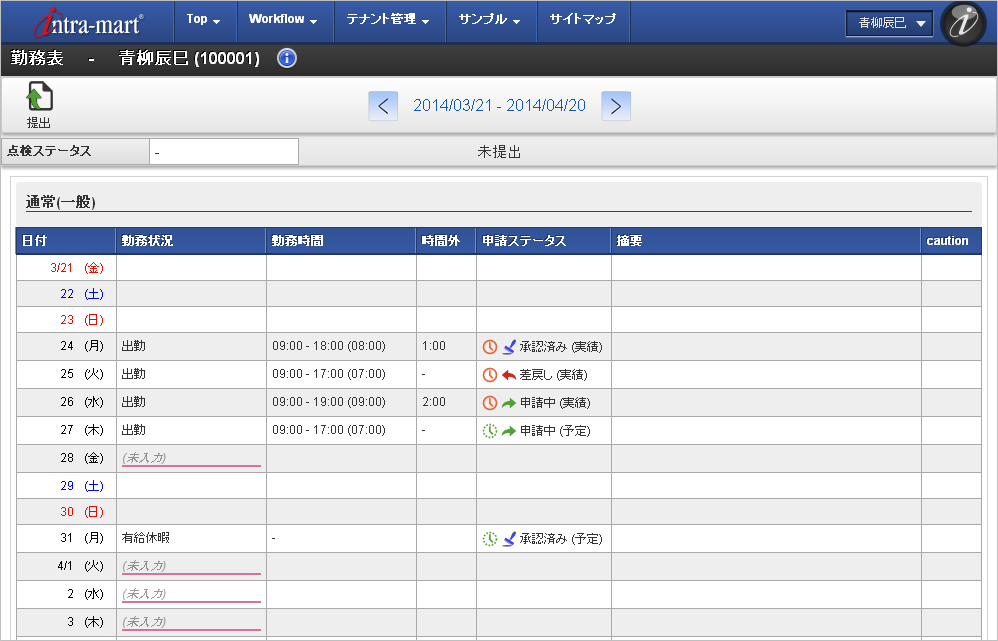
Task: Click the red return arrow icon for 差戻し
Action: point(509,375)
